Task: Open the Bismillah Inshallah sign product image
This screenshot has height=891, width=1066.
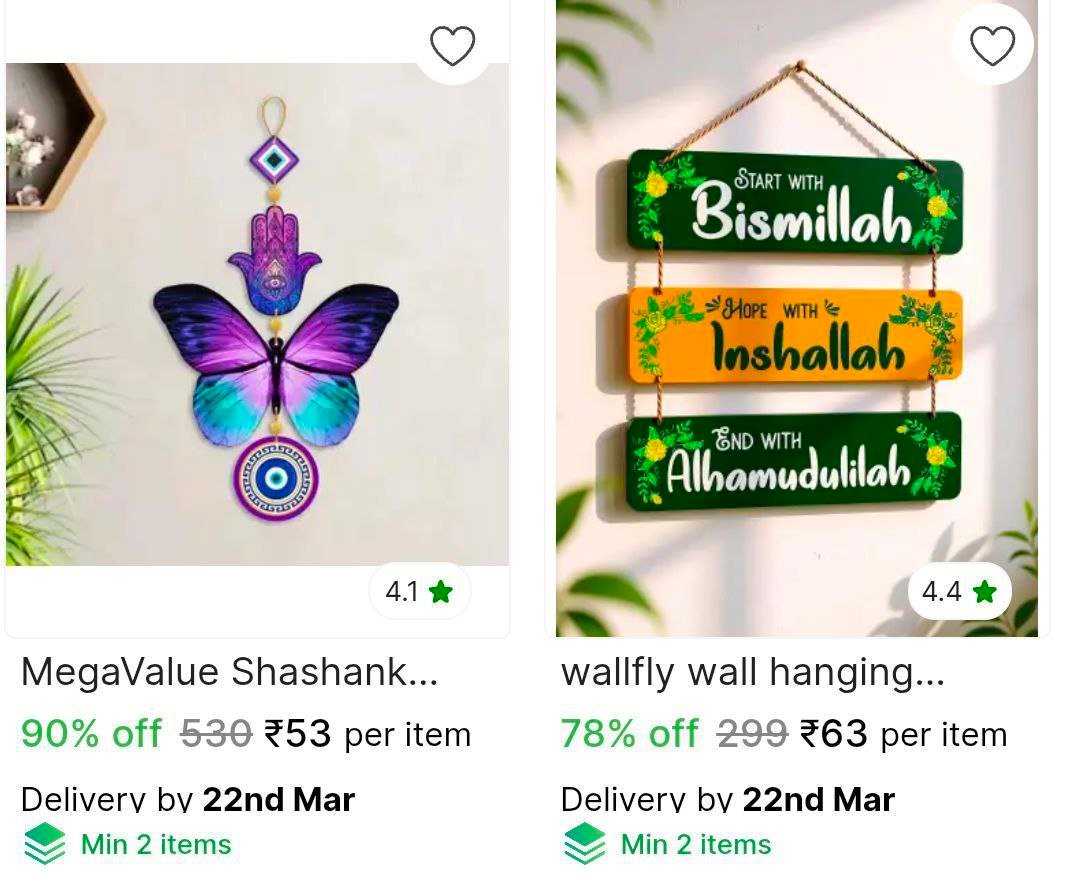Action: point(797,318)
